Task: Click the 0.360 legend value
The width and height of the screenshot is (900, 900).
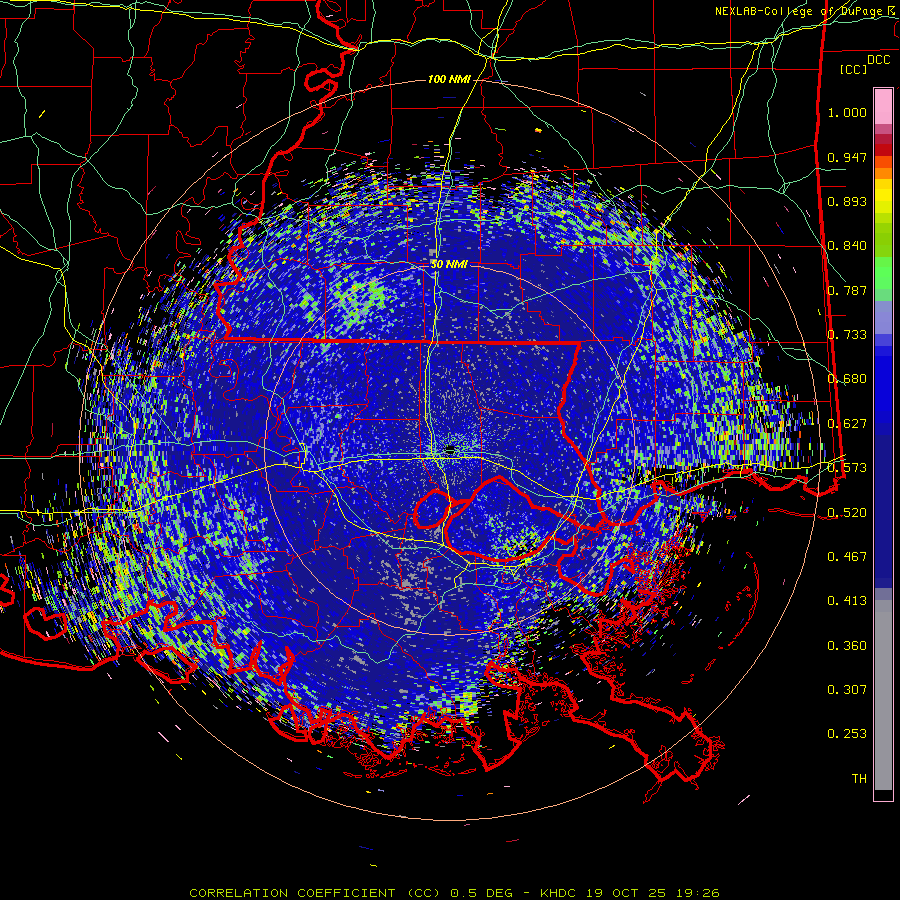Action: [x=847, y=646]
